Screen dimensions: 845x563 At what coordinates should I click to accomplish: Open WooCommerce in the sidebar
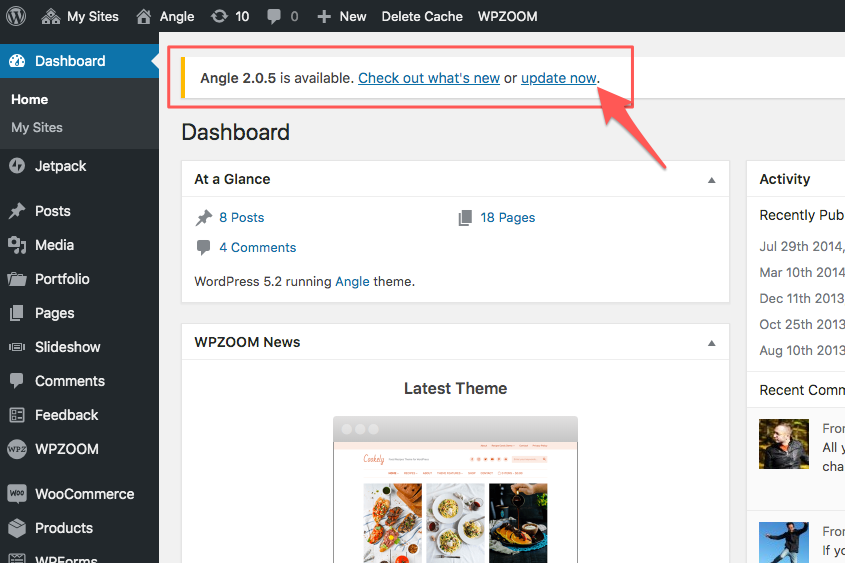(x=84, y=494)
